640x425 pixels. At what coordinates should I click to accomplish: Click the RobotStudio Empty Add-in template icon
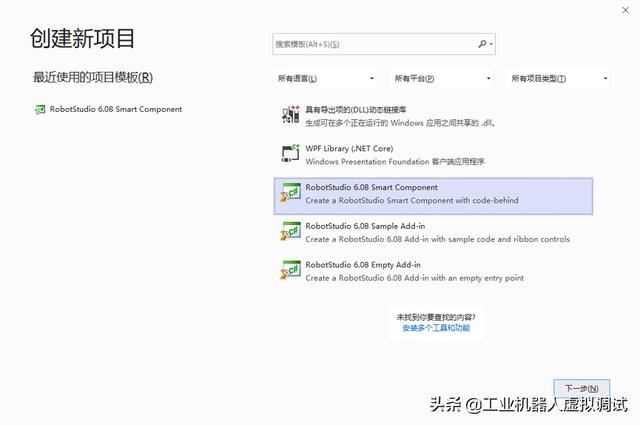pos(291,270)
